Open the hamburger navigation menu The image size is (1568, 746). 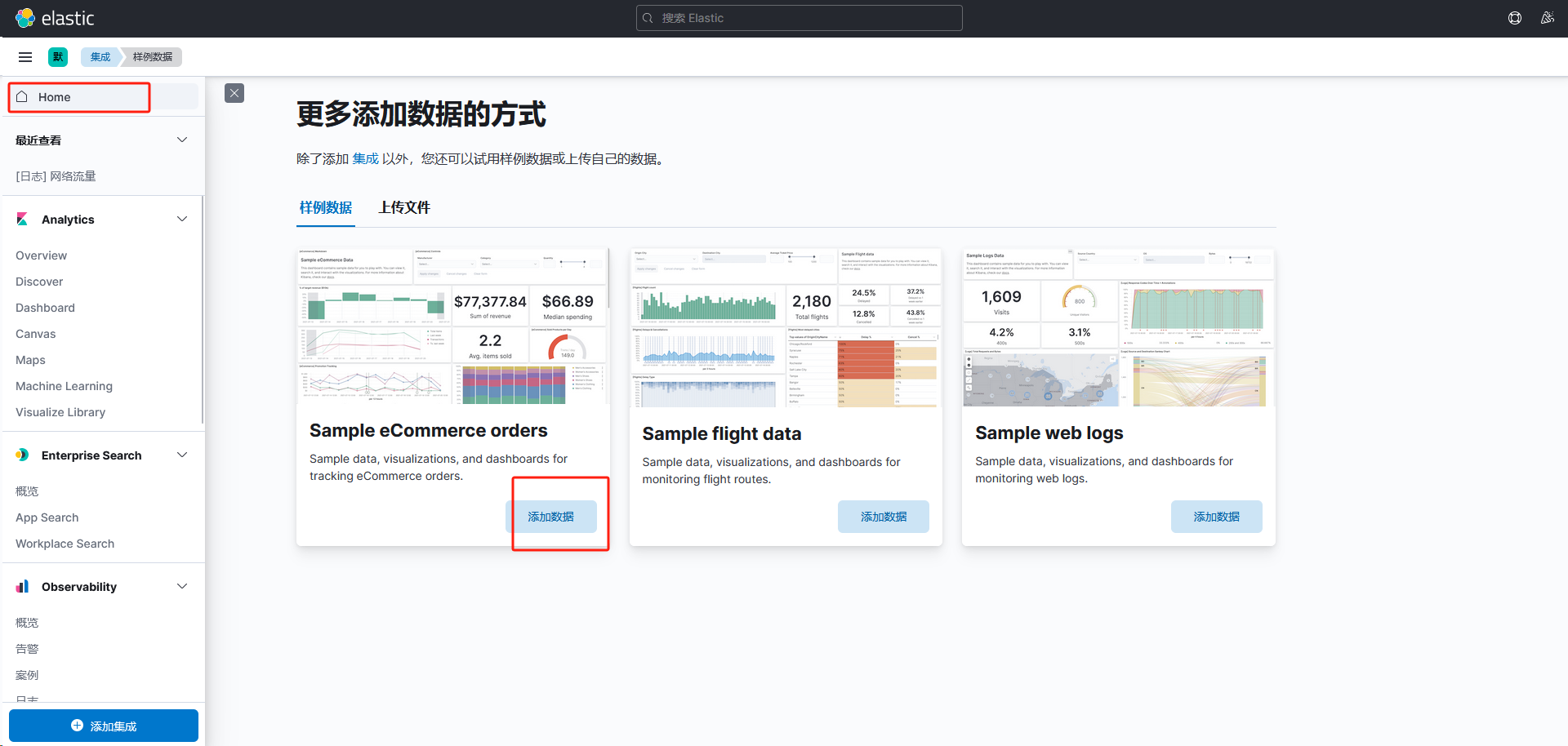tap(25, 57)
